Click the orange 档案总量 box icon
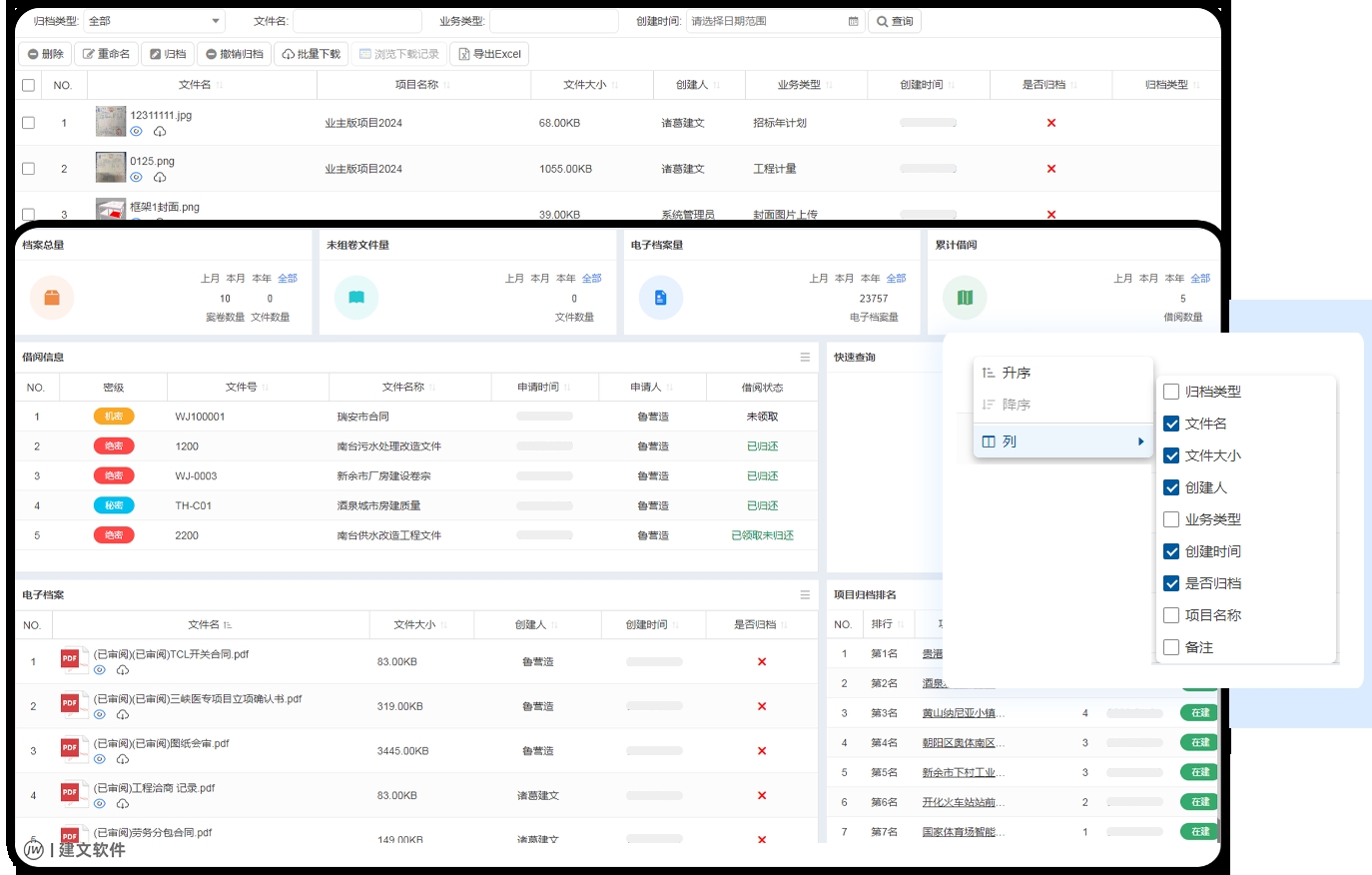The height and width of the screenshot is (875, 1372). pyautogui.click(x=52, y=298)
